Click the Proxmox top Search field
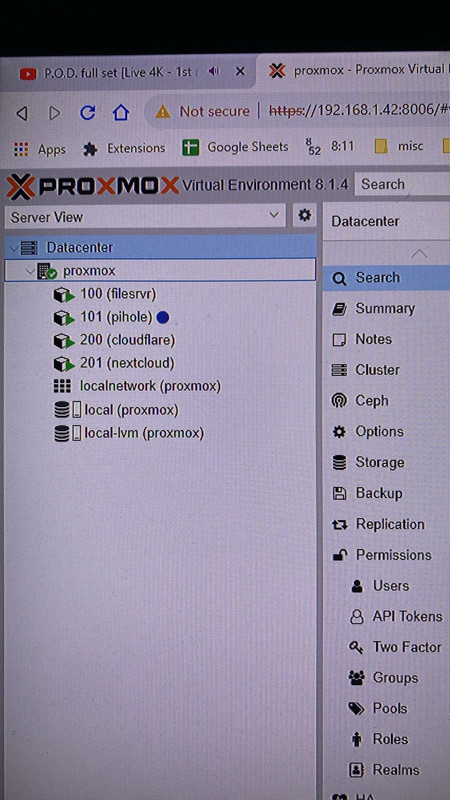This screenshot has height=800, width=450. pos(402,185)
